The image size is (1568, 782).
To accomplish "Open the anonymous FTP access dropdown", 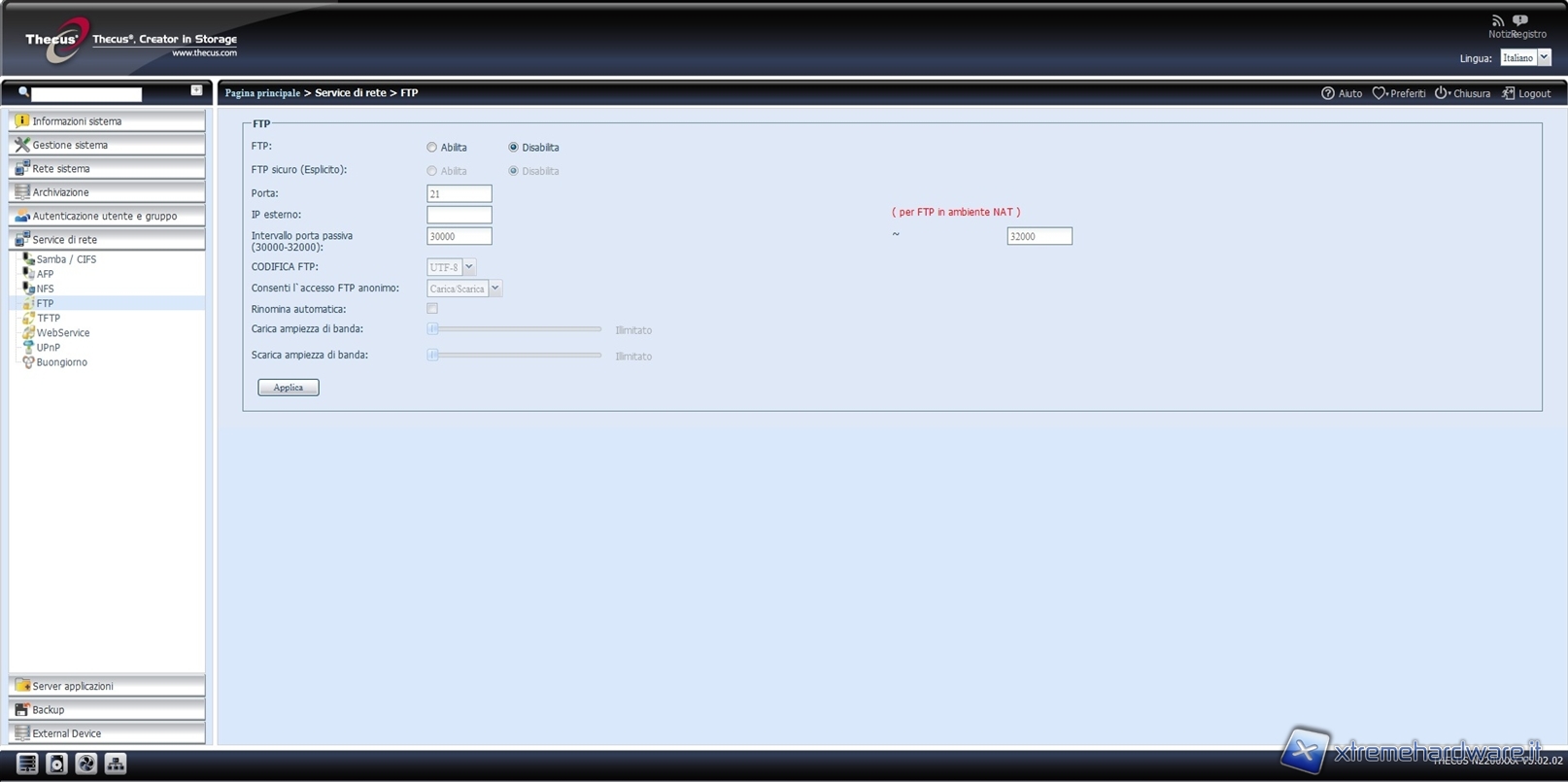I will coord(494,289).
